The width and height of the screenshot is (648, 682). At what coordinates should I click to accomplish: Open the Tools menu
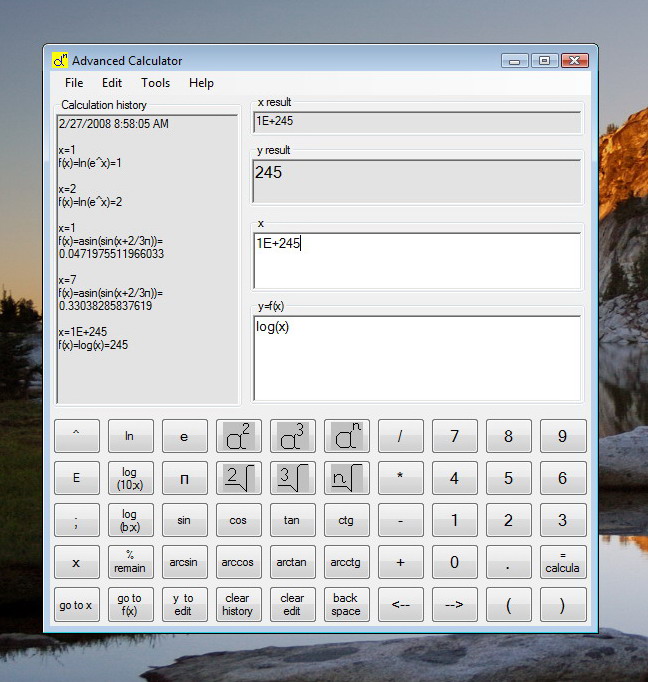click(x=155, y=83)
